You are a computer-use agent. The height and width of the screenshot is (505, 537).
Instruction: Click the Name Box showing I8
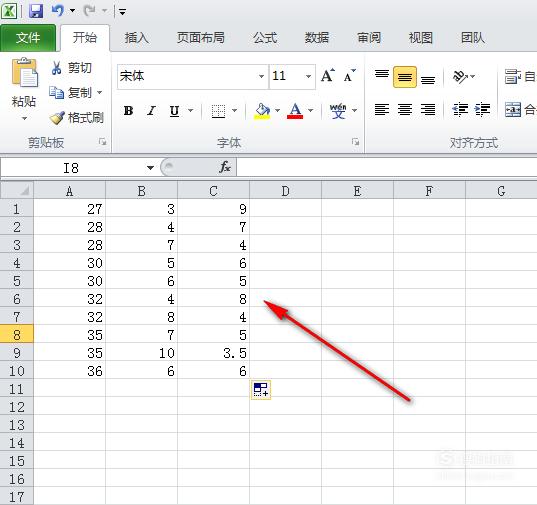point(71,168)
